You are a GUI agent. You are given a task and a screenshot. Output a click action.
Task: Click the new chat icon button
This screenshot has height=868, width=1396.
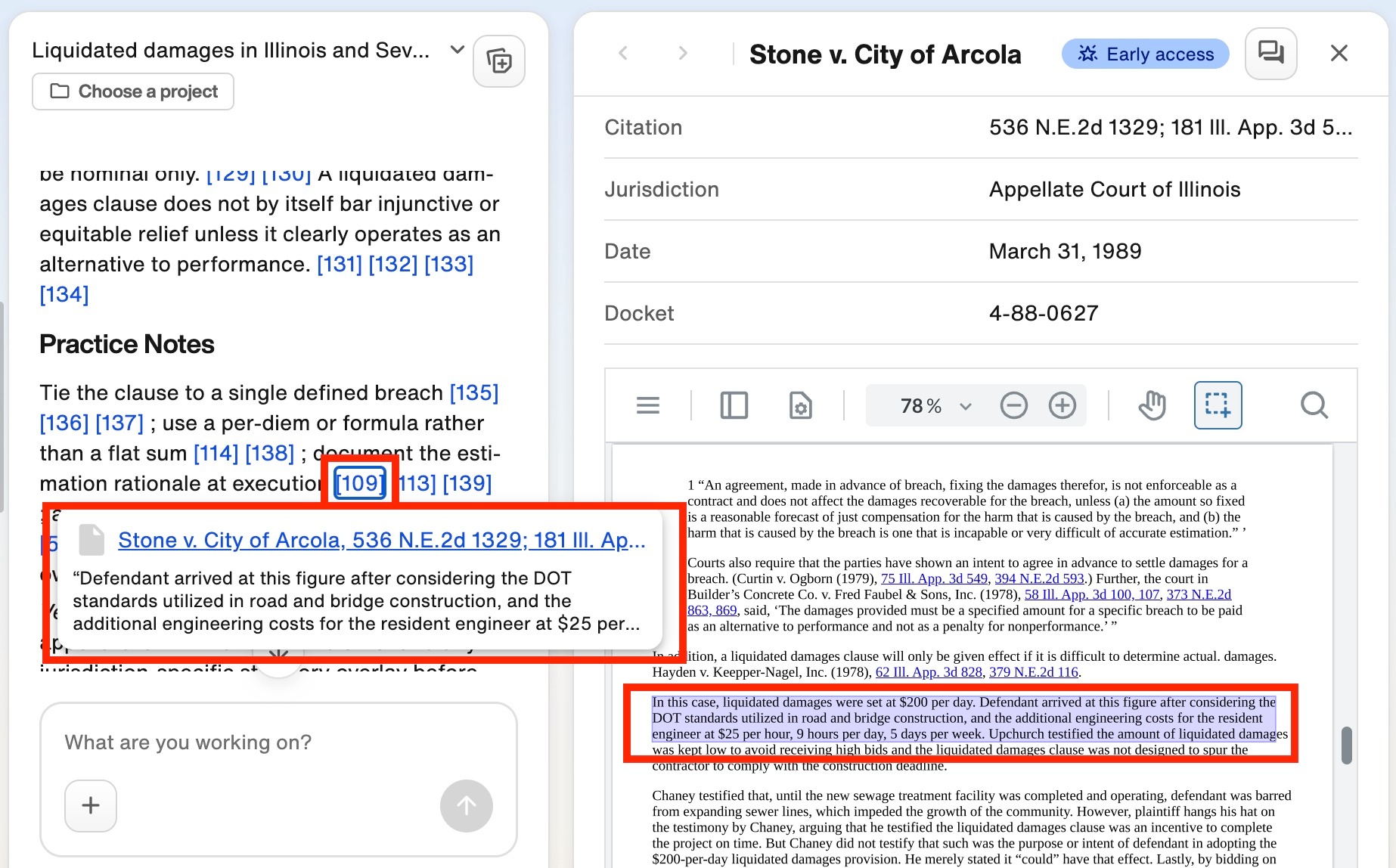click(x=499, y=60)
